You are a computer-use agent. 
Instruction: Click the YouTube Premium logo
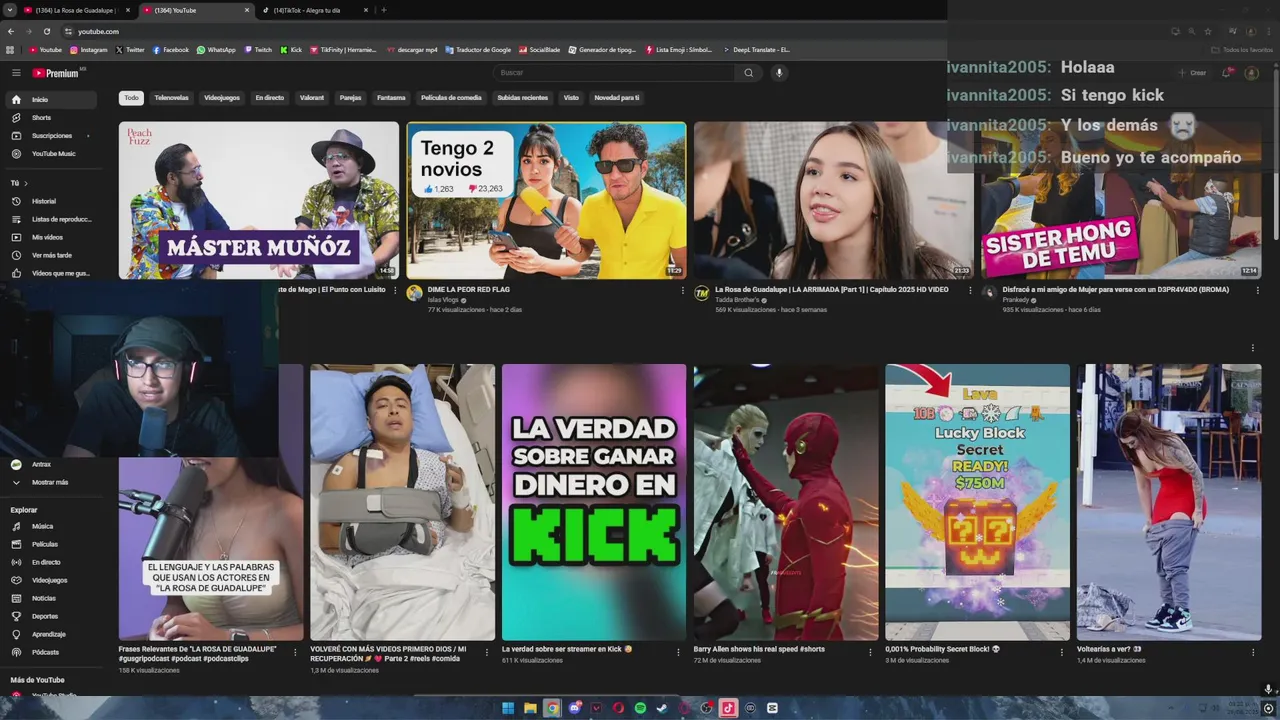pyautogui.click(x=57, y=73)
